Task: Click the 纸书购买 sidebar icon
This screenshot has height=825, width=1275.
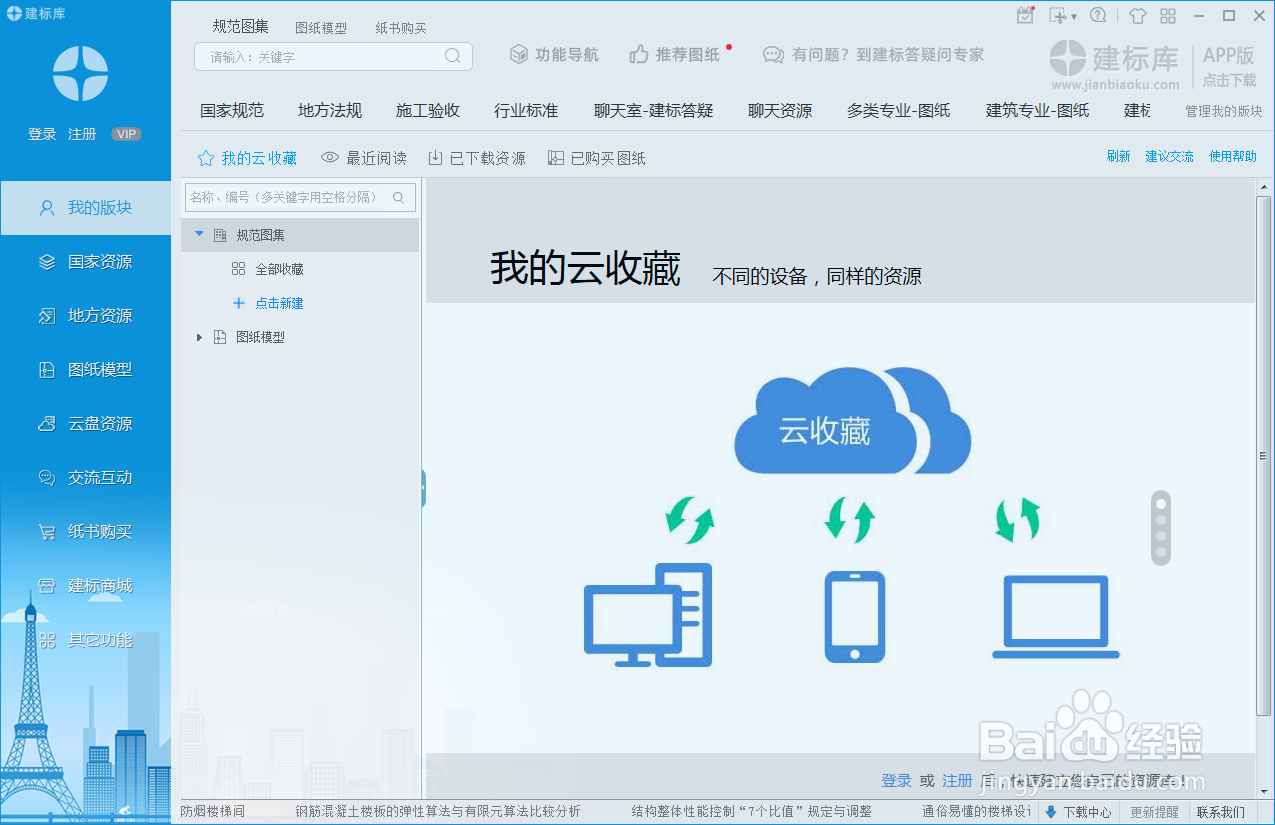Action: coord(85,532)
